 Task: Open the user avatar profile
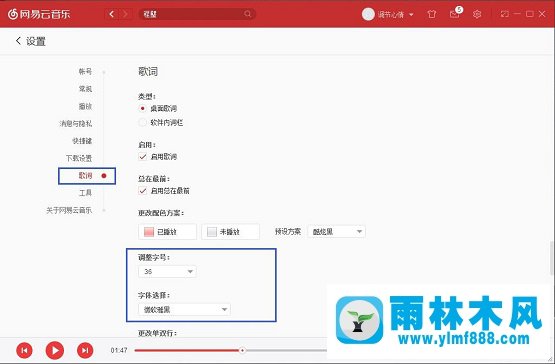pos(368,14)
